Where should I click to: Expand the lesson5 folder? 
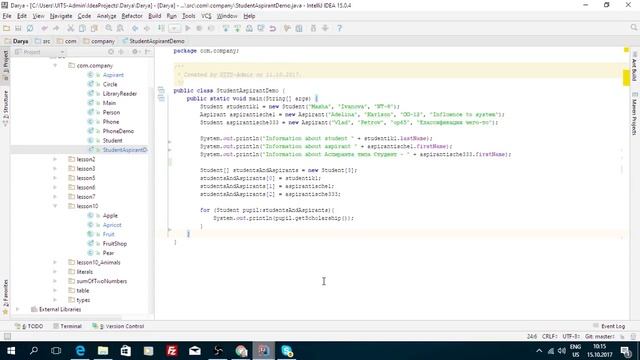(x=55, y=178)
